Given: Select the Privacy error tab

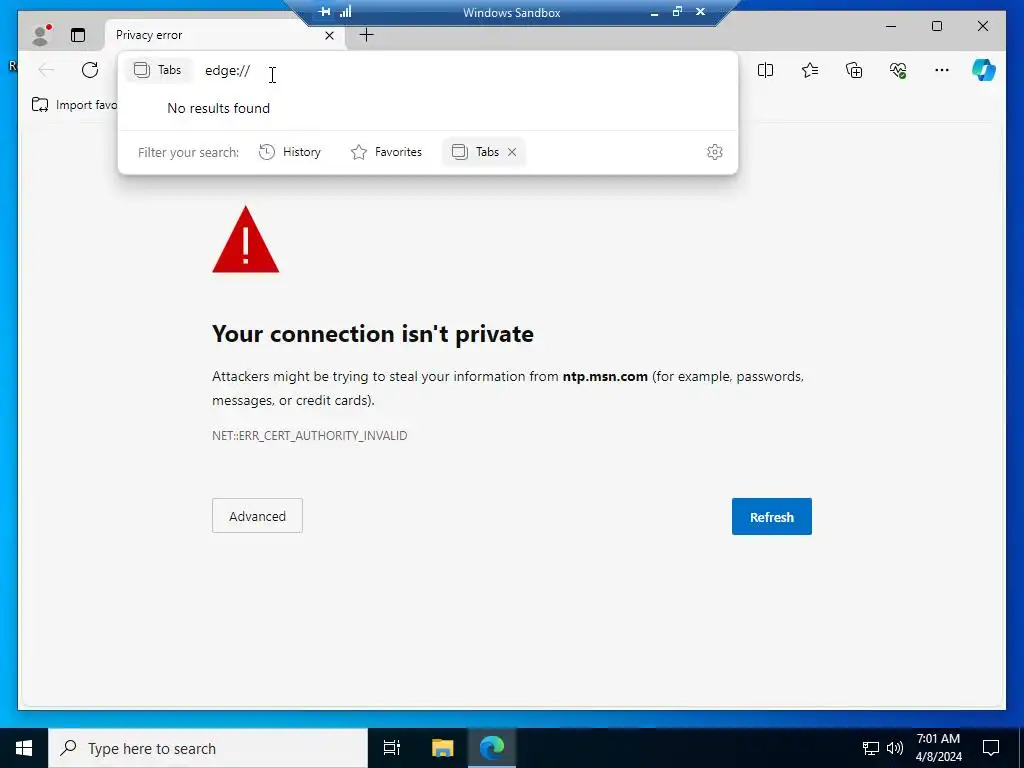Looking at the screenshot, I should (224, 35).
